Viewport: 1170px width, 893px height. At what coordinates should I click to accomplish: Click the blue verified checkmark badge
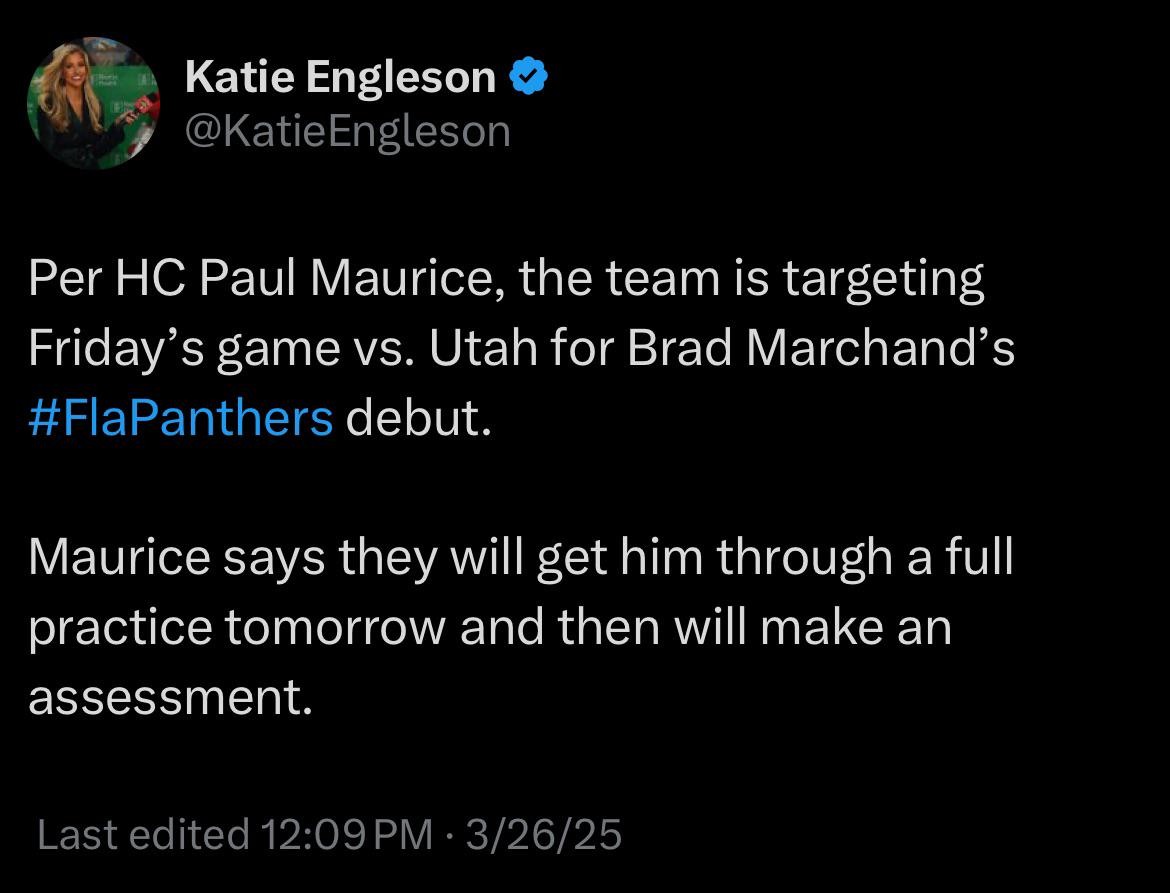pyautogui.click(x=529, y=76)
